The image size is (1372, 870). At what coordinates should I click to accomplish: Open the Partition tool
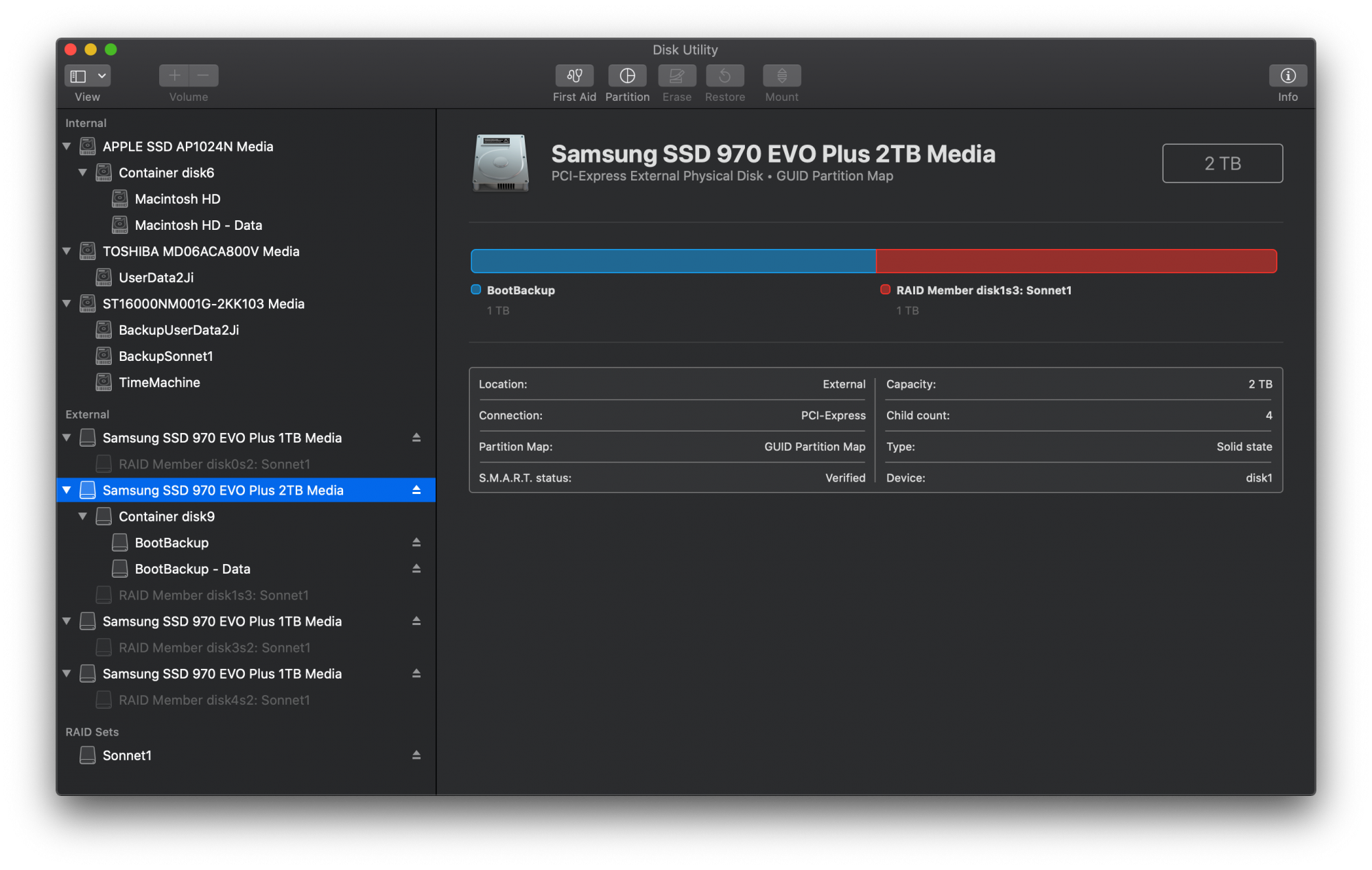click(627, 75)
